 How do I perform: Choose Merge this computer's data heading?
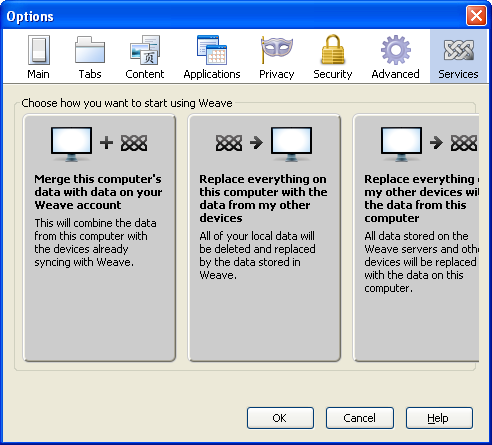[98, 192]
